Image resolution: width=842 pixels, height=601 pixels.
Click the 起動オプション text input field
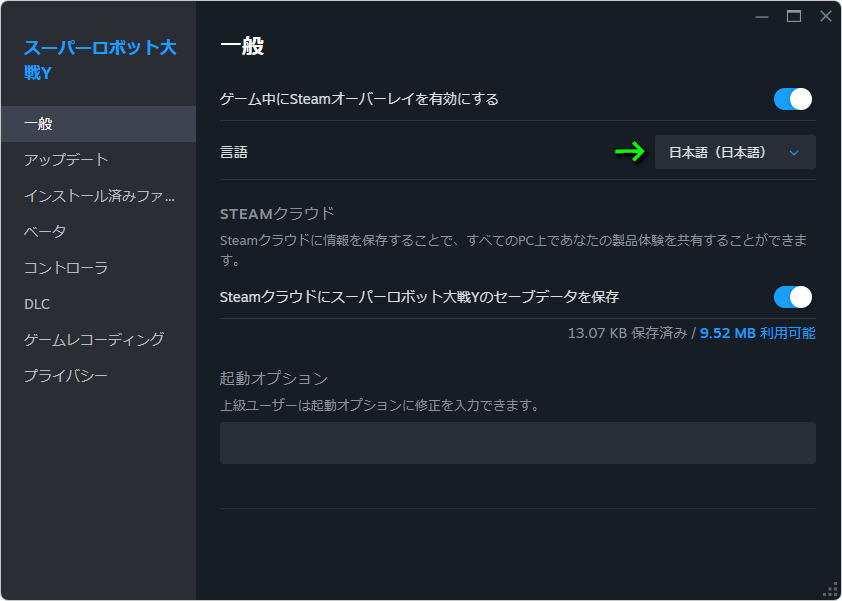pos(518,443)
